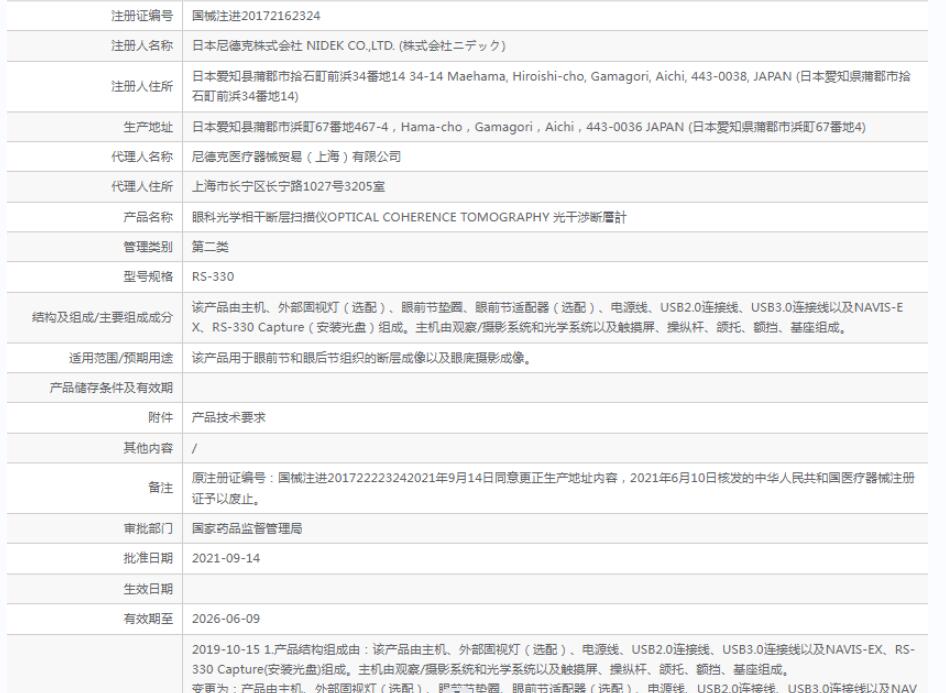The width and height of the screenshot is (946, 693).
Task: Select the 该产品用于眼前节 intended use text
Action: pos(361,358)
